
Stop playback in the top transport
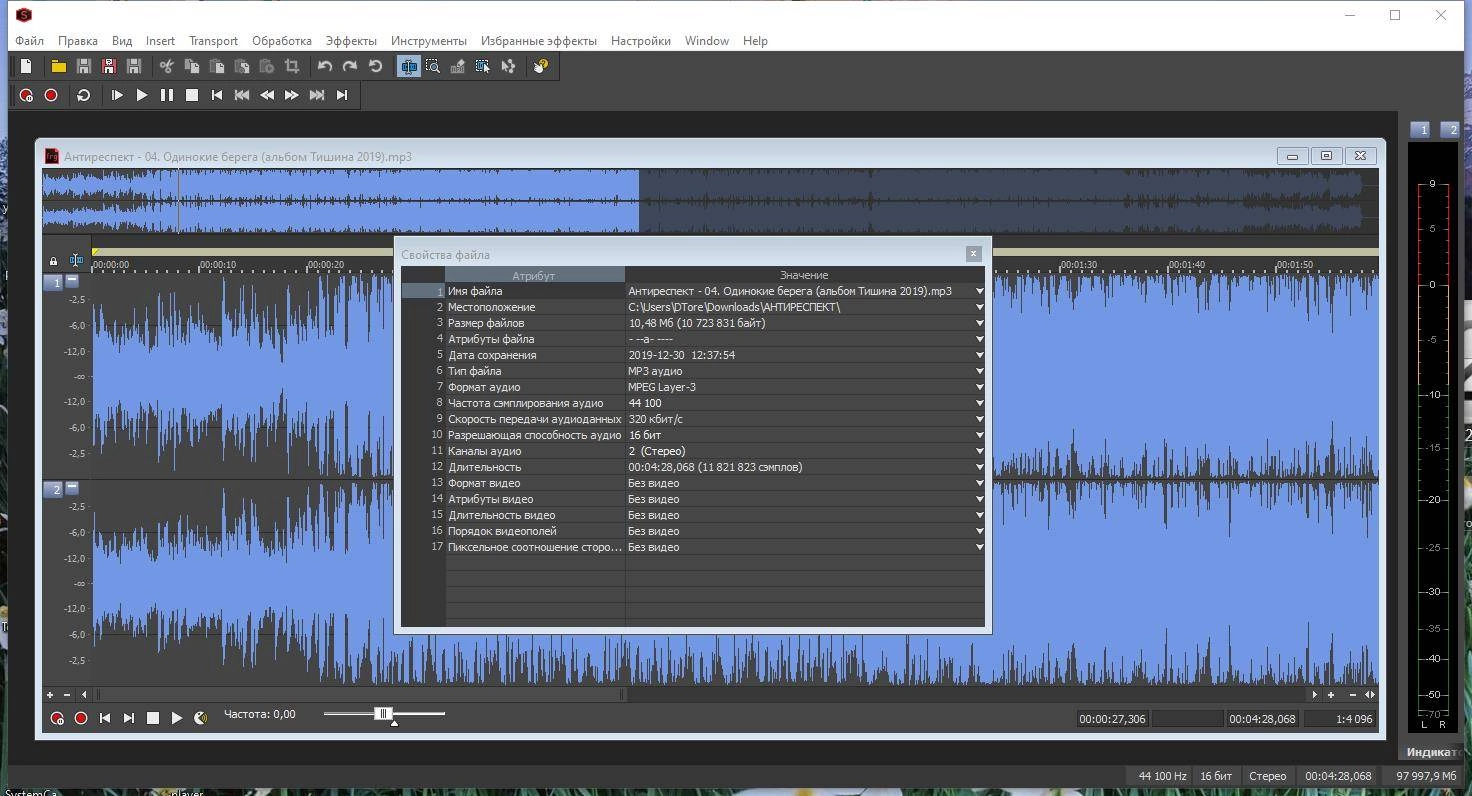point(192,95)
